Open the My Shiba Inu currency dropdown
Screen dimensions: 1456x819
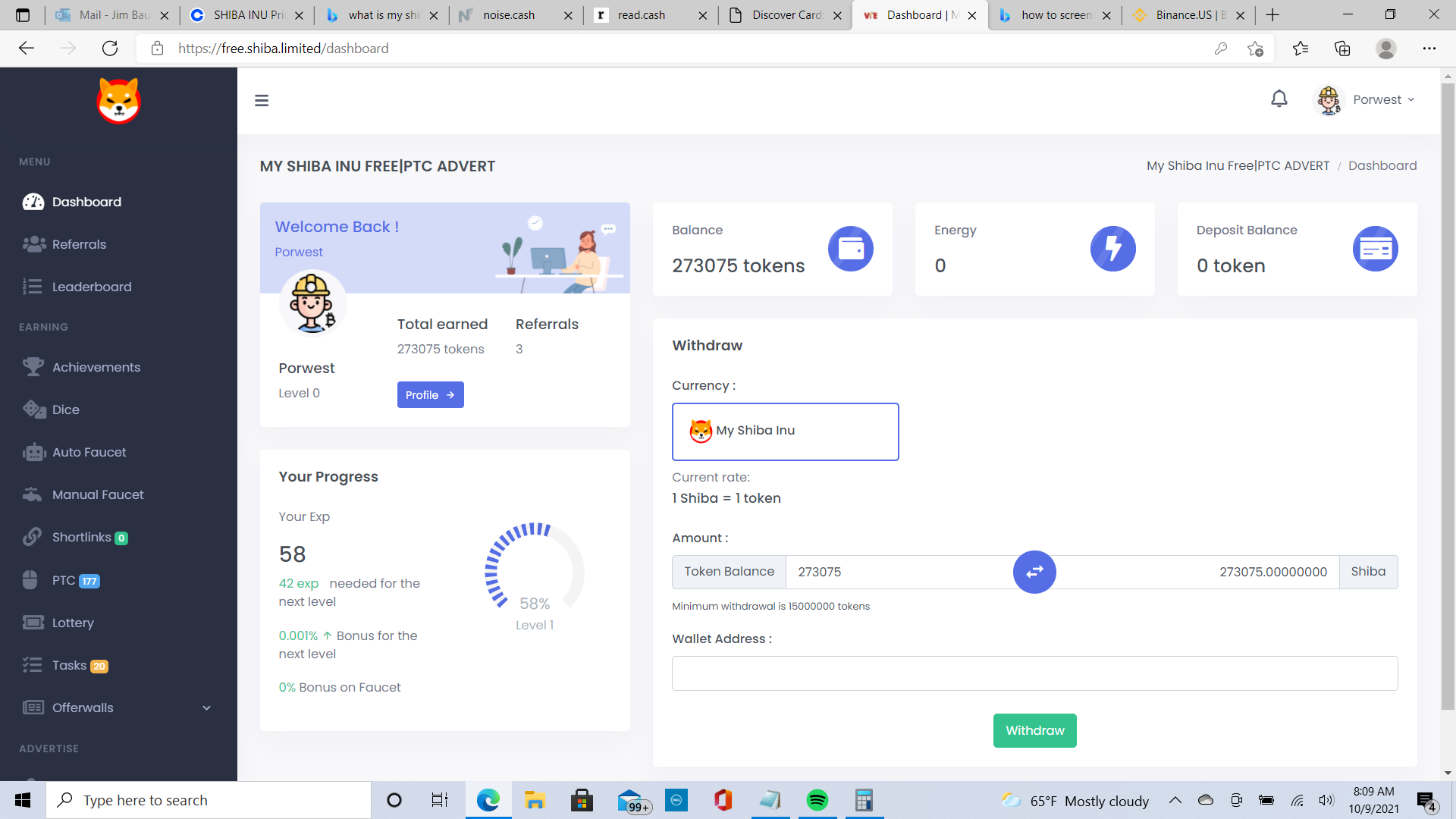point(786,431)
